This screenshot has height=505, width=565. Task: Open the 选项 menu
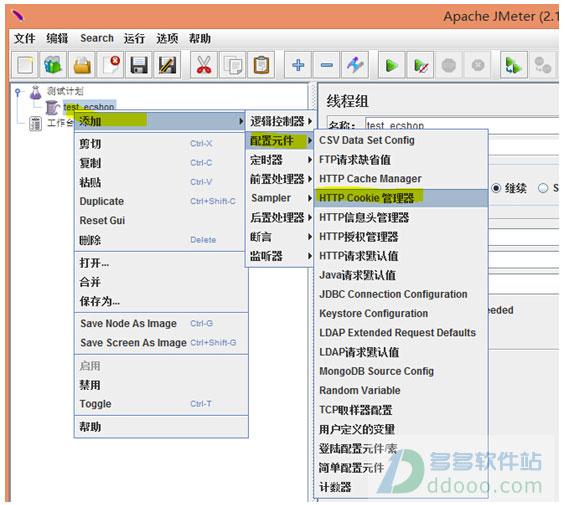click(167, 38)
